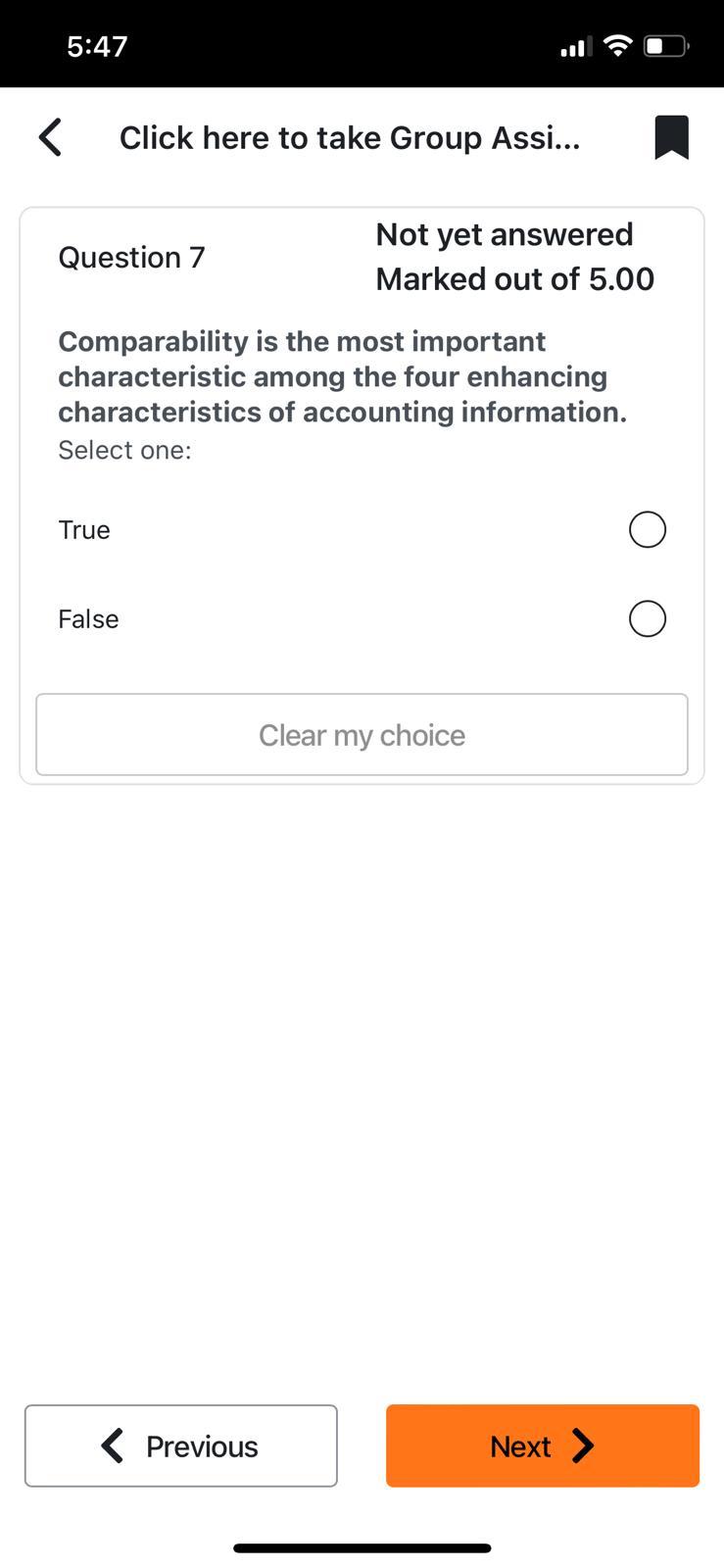This screenshot has height=1568, width=724.
Task: Tap the left chevron inside the Previous button
Action: pyautogui.click(x=113, y=1445)
